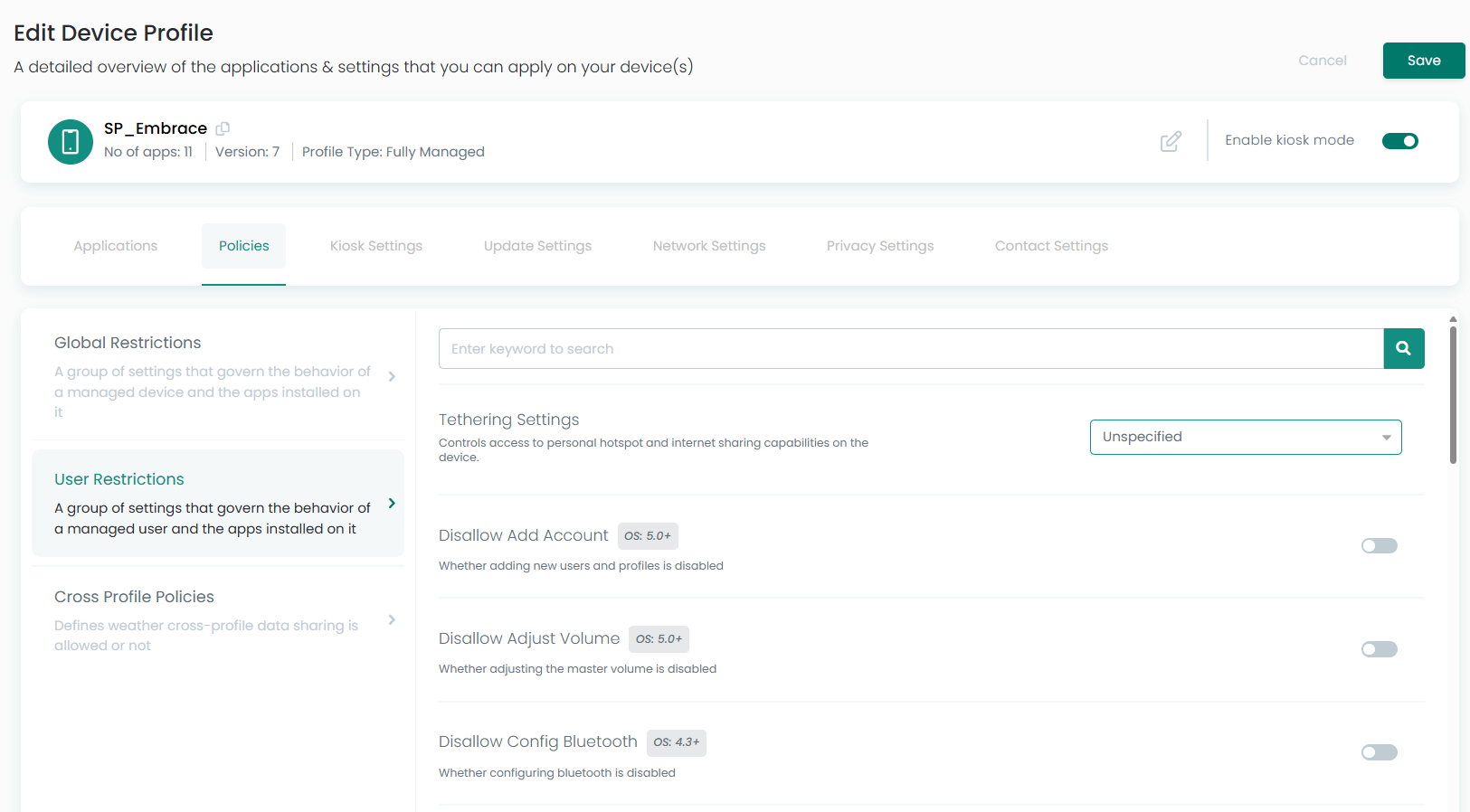Turn on Disallow Adjust Volume switch
This screenshot has height=812, width=1470.
tap(1379, 649)
